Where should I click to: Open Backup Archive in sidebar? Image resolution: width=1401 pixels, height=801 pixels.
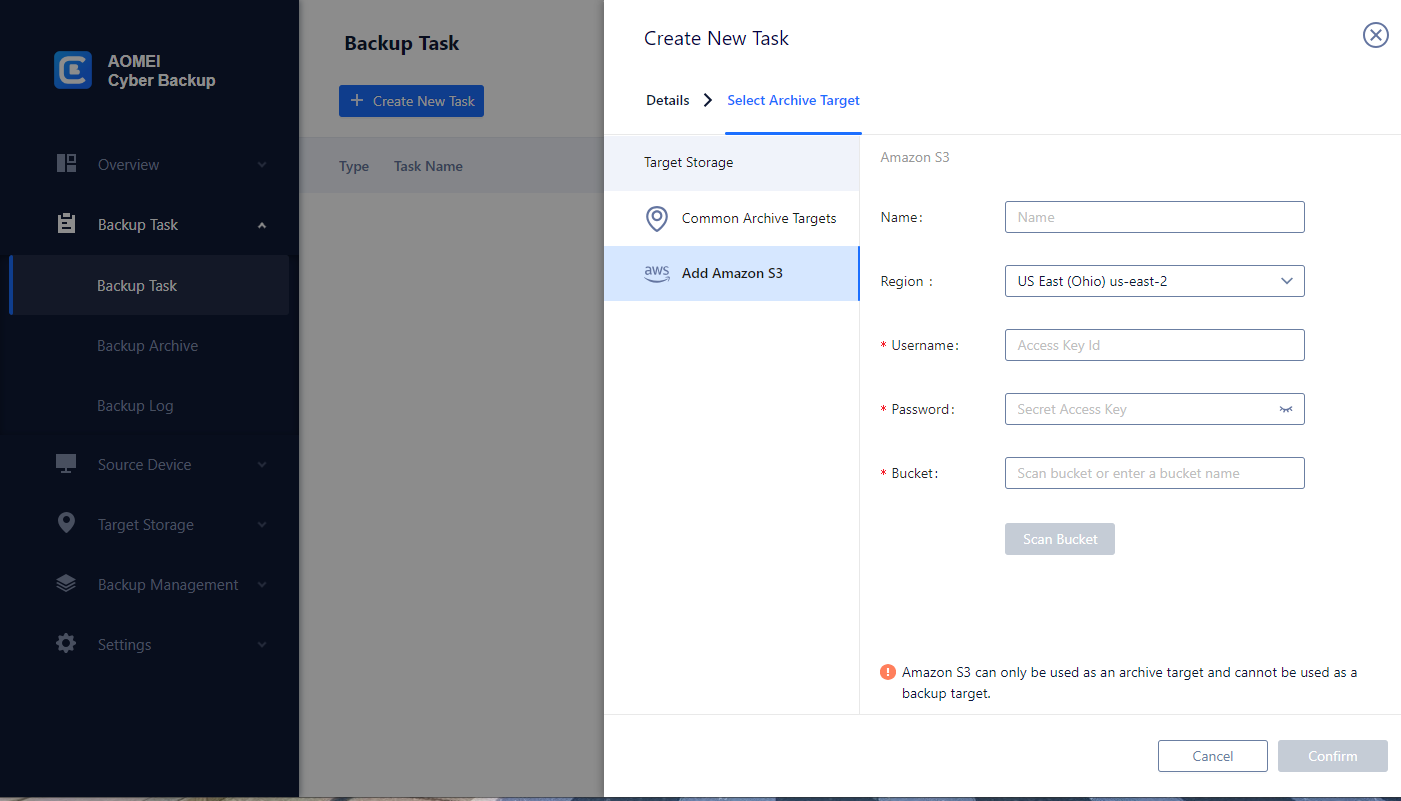click(147, 346)
